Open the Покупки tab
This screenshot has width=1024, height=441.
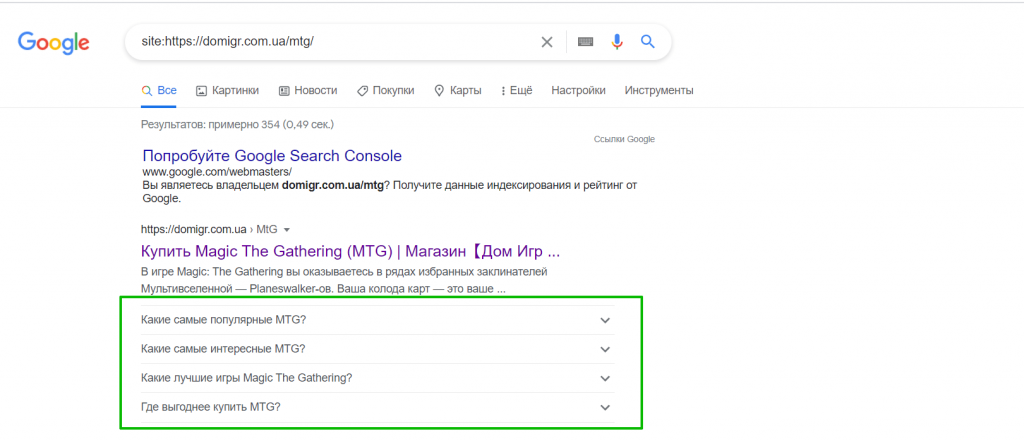385,91
